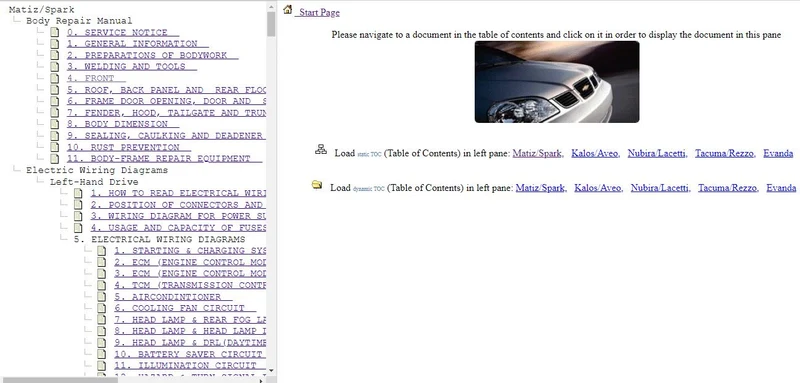The height and width of the screenshot is (383, 800).
Task: Click document icon next to PREPARATIONS OF BODYWORK
Action: [x=55, y=55]
